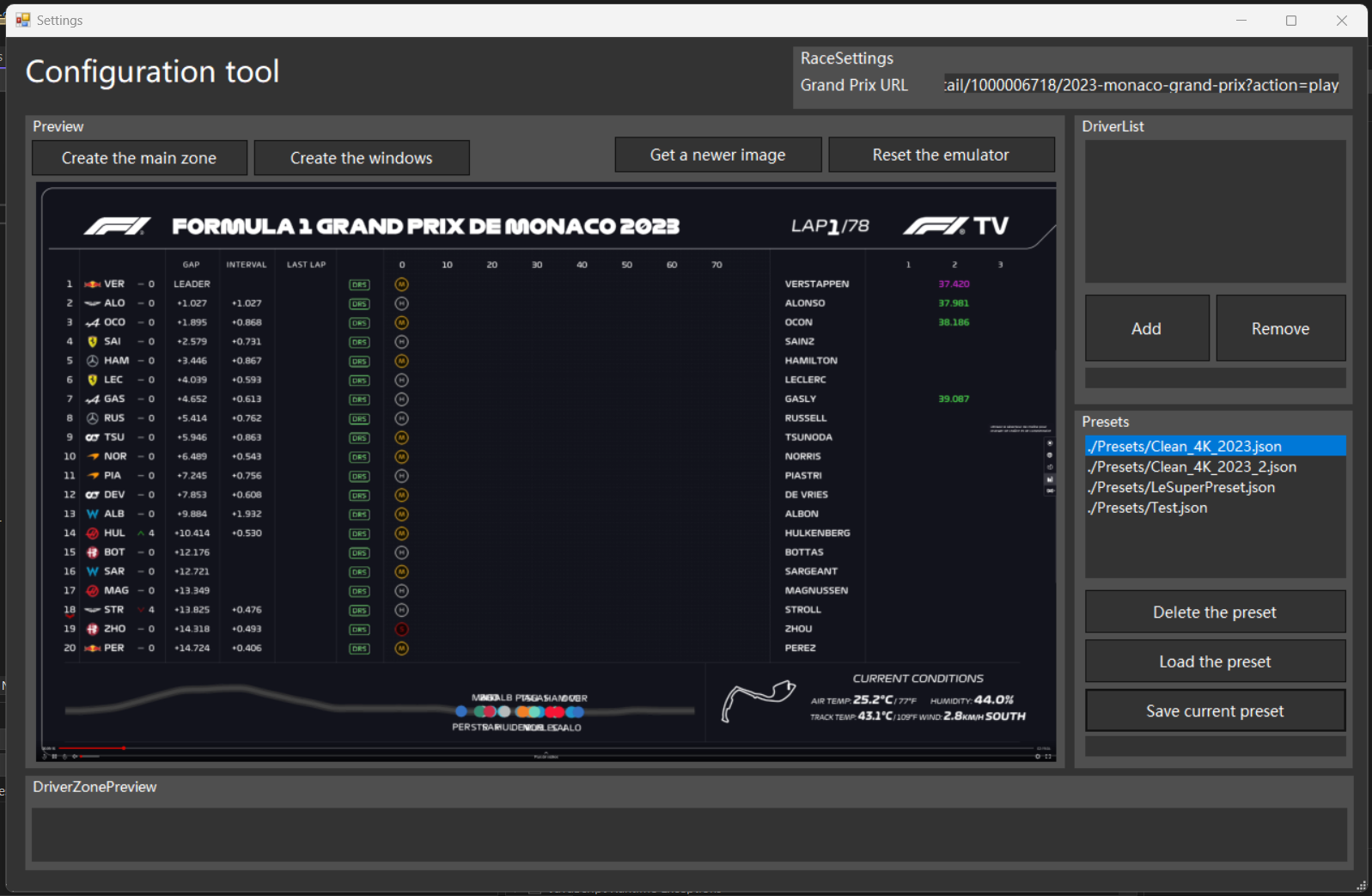
Task: Focus the Grand Prix URL field
Action: [1141, 85]
